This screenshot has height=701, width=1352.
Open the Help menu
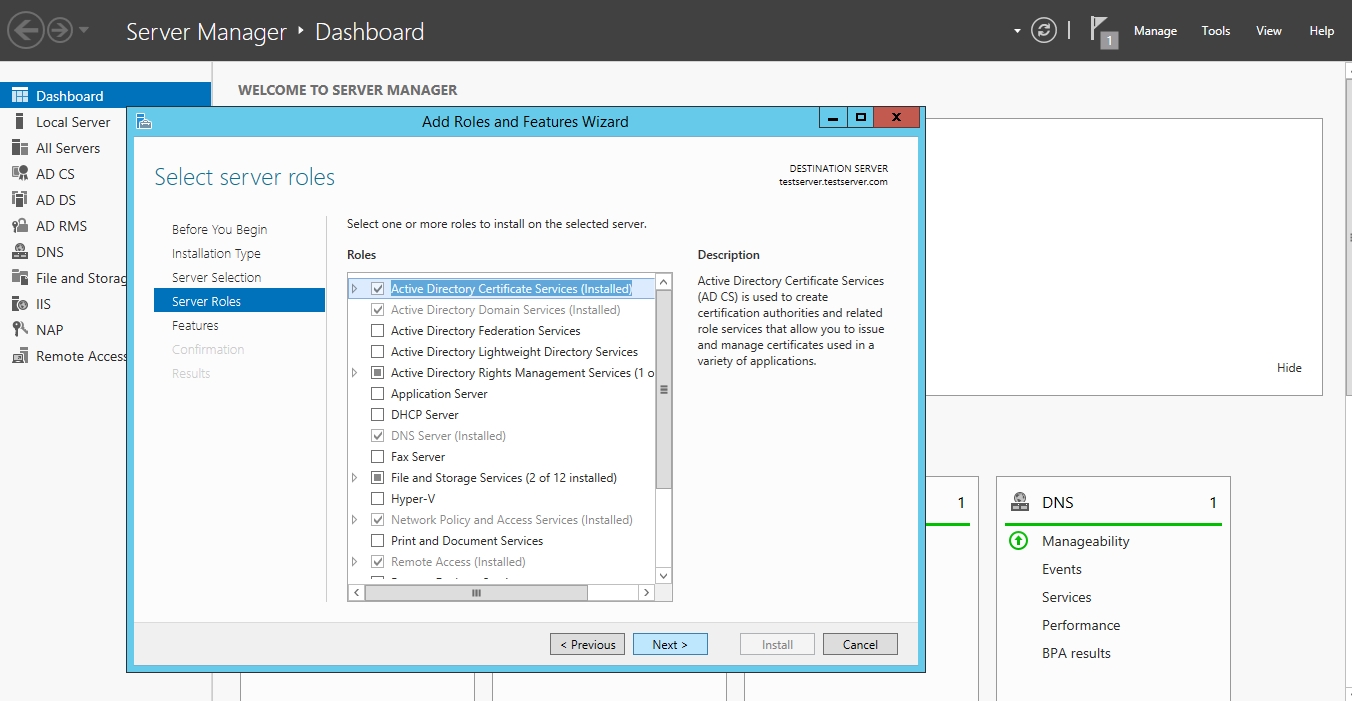(1322, 31)
